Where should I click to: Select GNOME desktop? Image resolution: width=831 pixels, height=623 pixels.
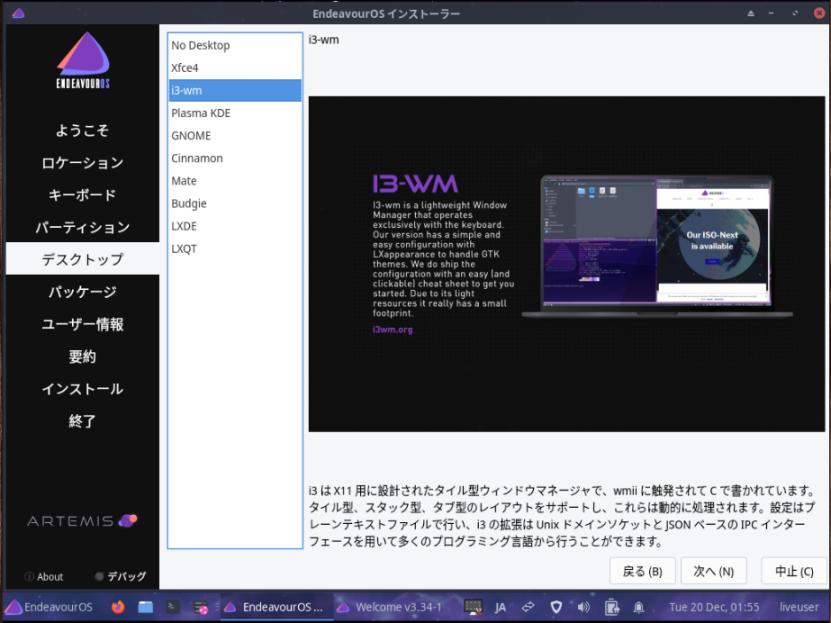tap(235, 136)
